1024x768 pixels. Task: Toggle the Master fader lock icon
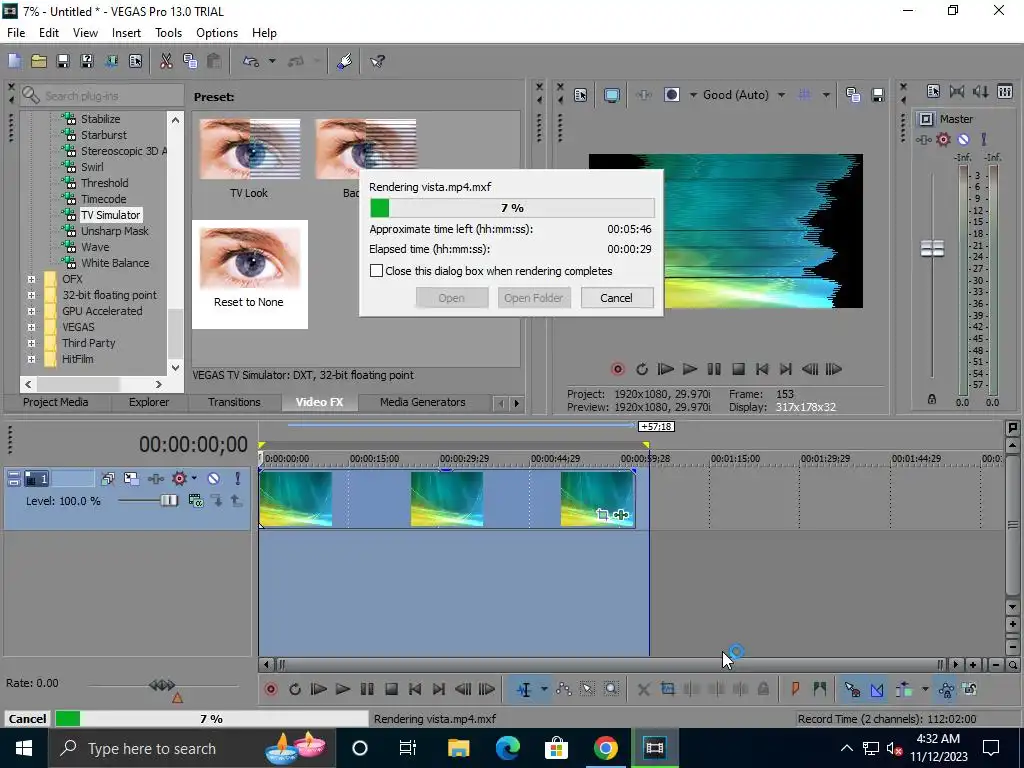(932, 399)
